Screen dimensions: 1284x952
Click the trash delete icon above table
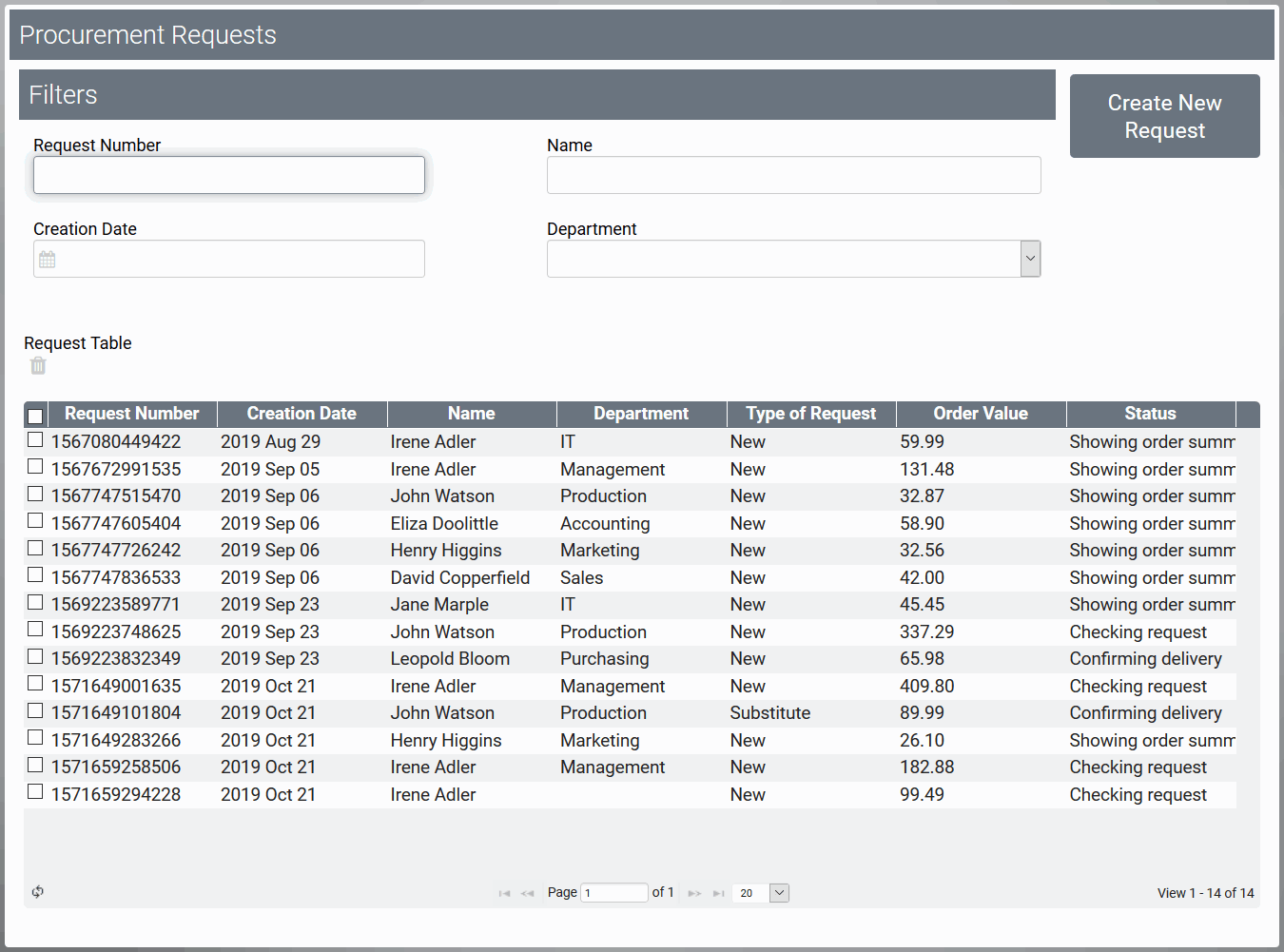pos(38,366)
